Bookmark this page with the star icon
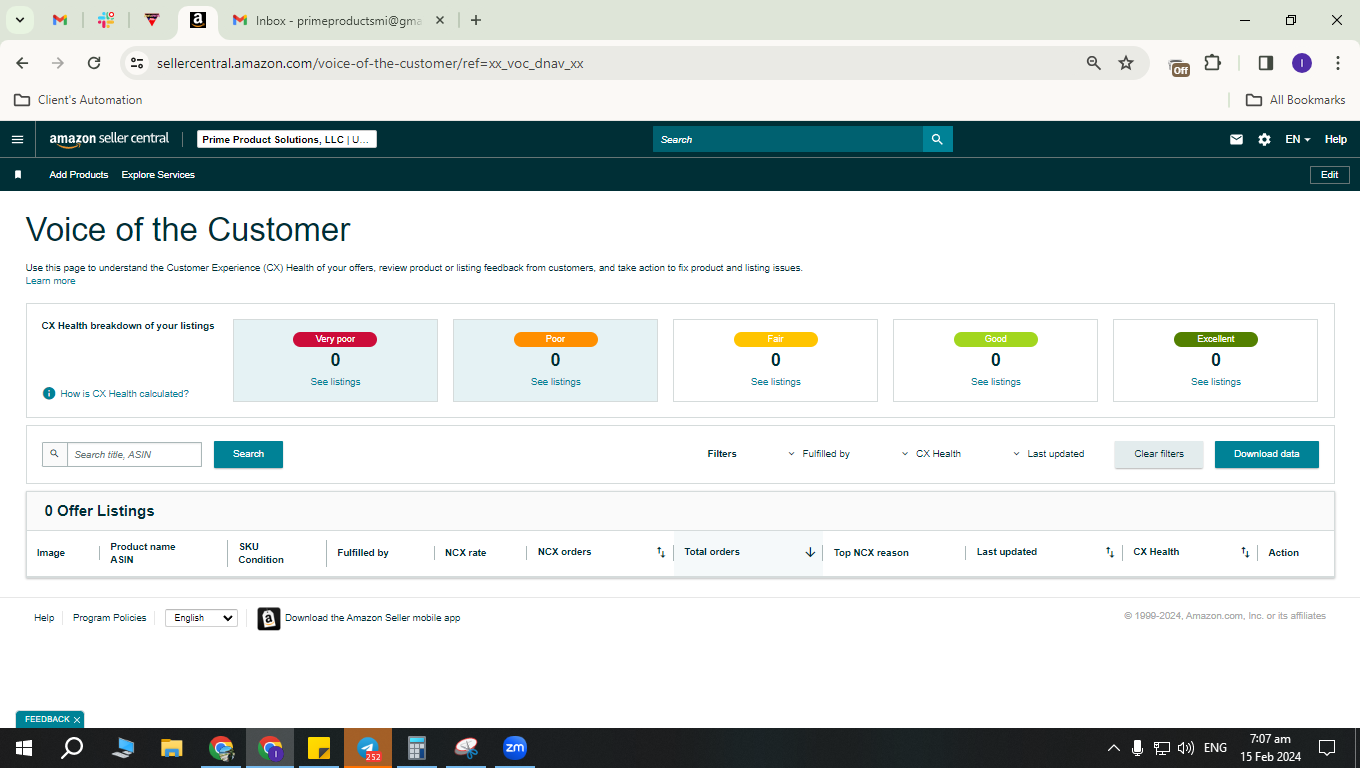This screenshot has width=1360, height=768. coord(1126,63)
